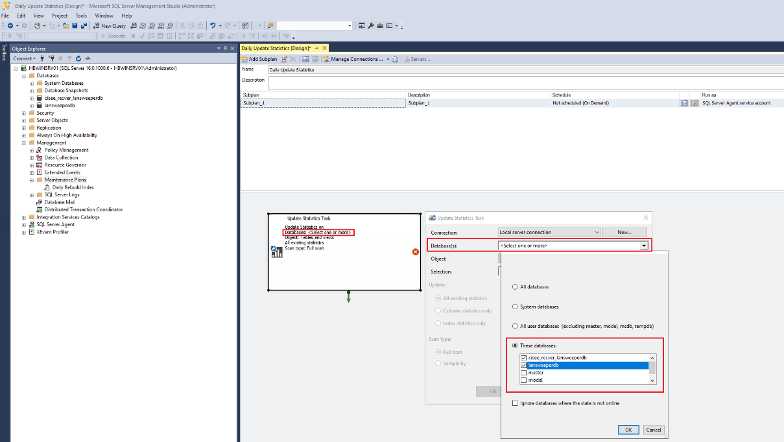Select the These databases radio option

(514, 346)
